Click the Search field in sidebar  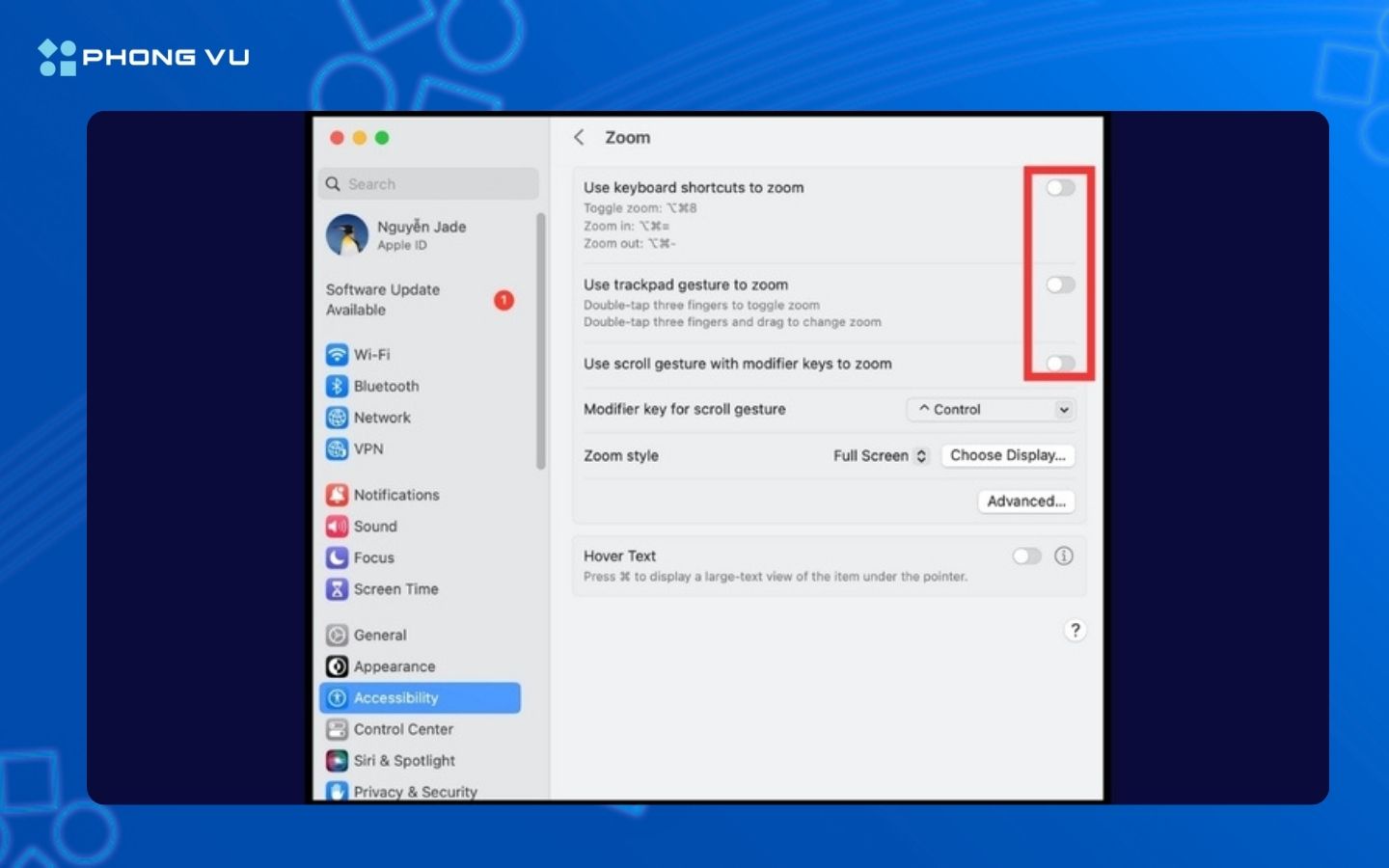pos(429,184)
